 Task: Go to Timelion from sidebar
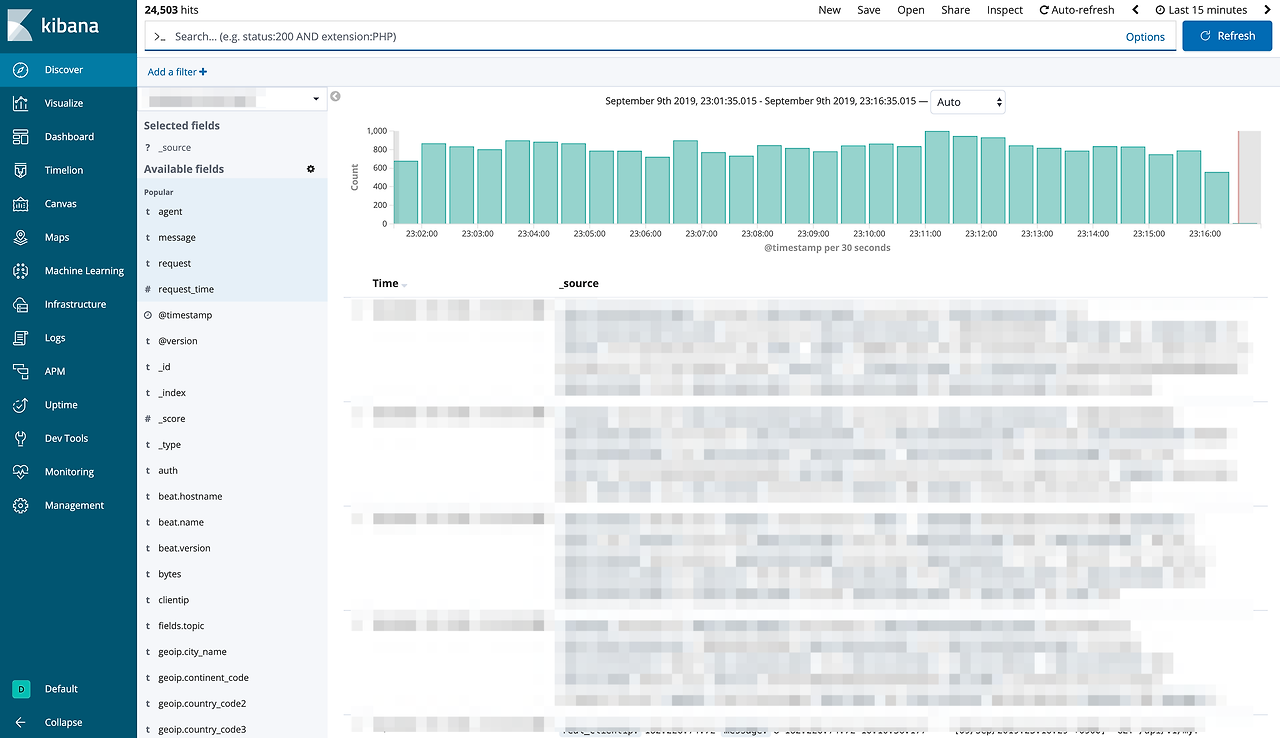[21, 170]
